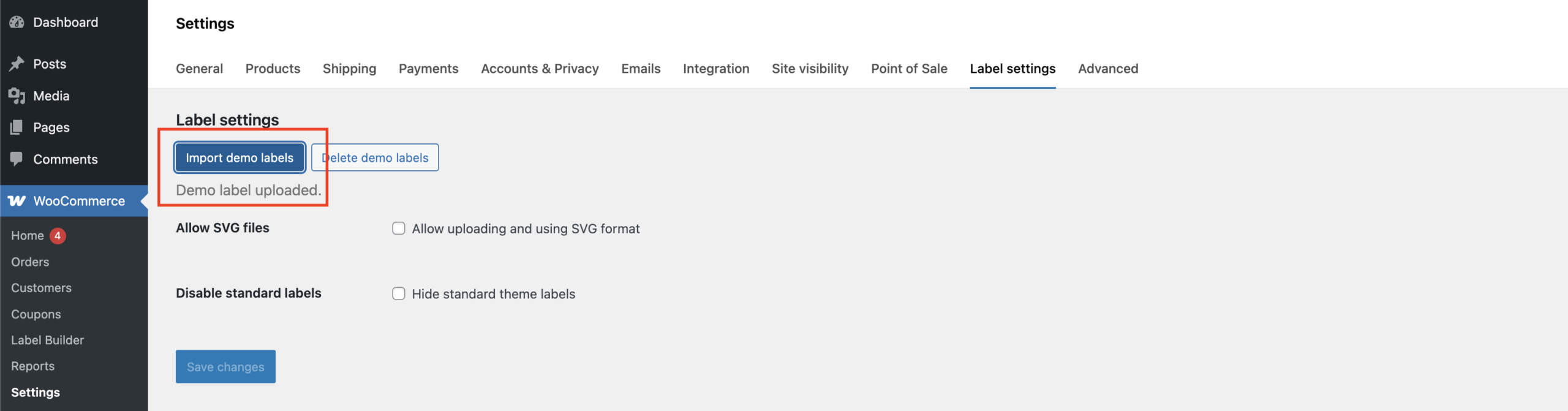Click the Pages icon in sidebar
This screenshot has height=411, width=1568.
point(17,127)
